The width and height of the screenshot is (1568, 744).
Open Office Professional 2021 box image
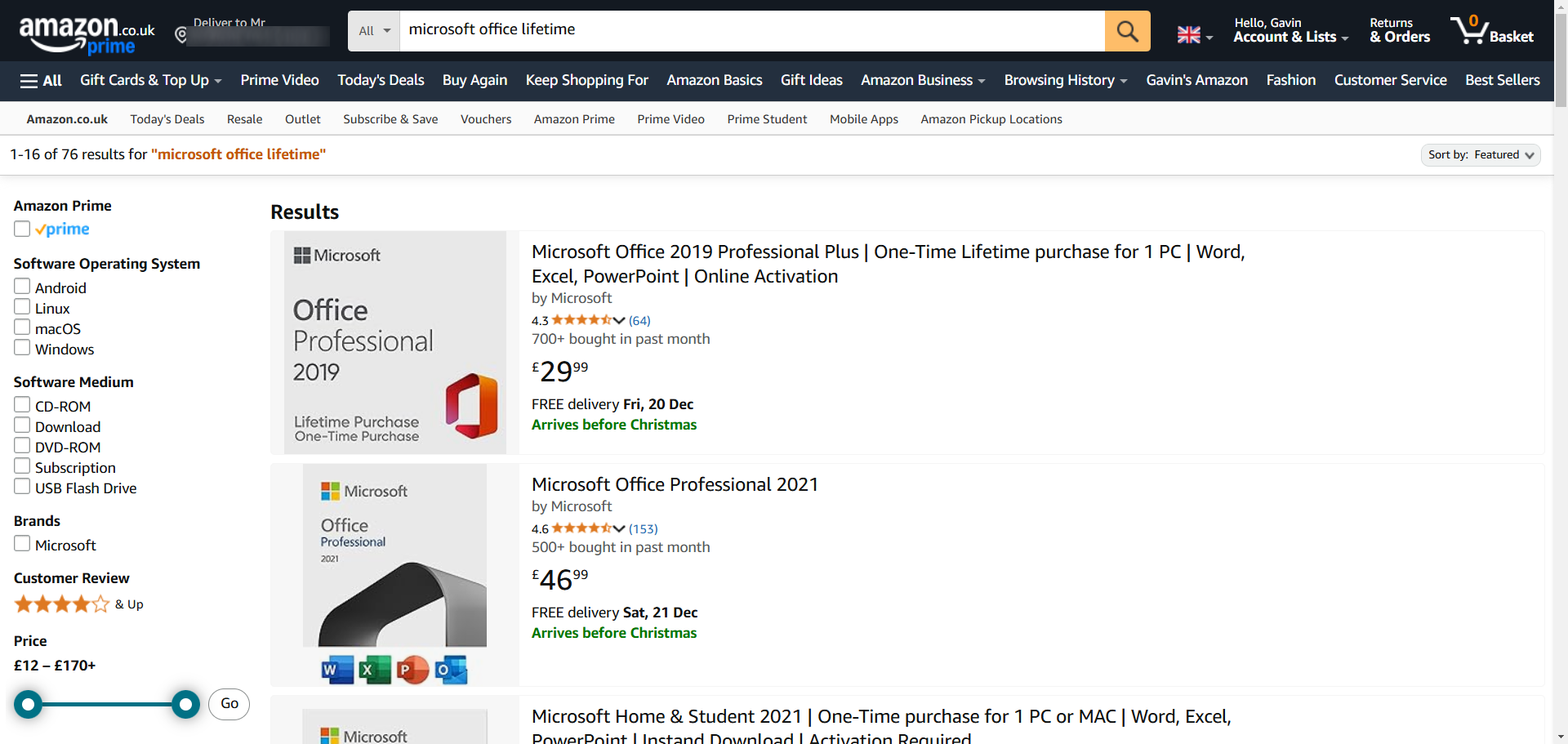tap(394, 575)
